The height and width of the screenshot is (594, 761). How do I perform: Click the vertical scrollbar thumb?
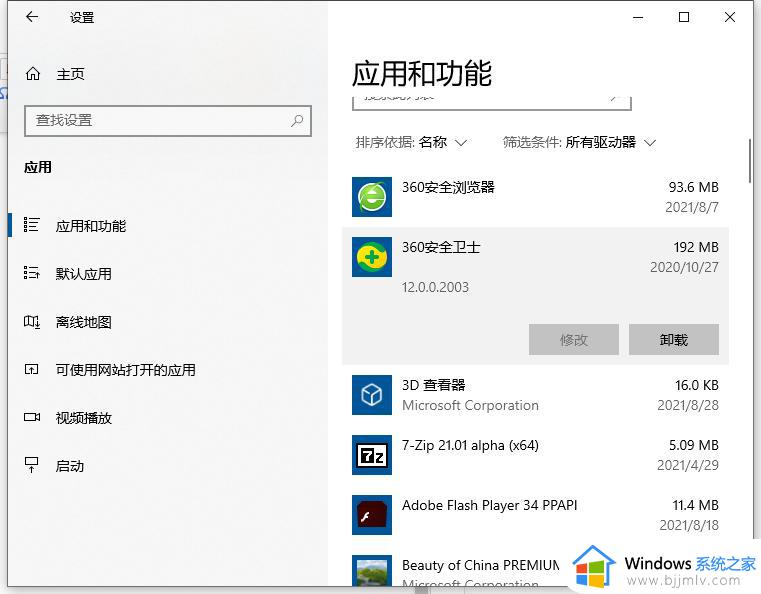[x=751, y=161]
